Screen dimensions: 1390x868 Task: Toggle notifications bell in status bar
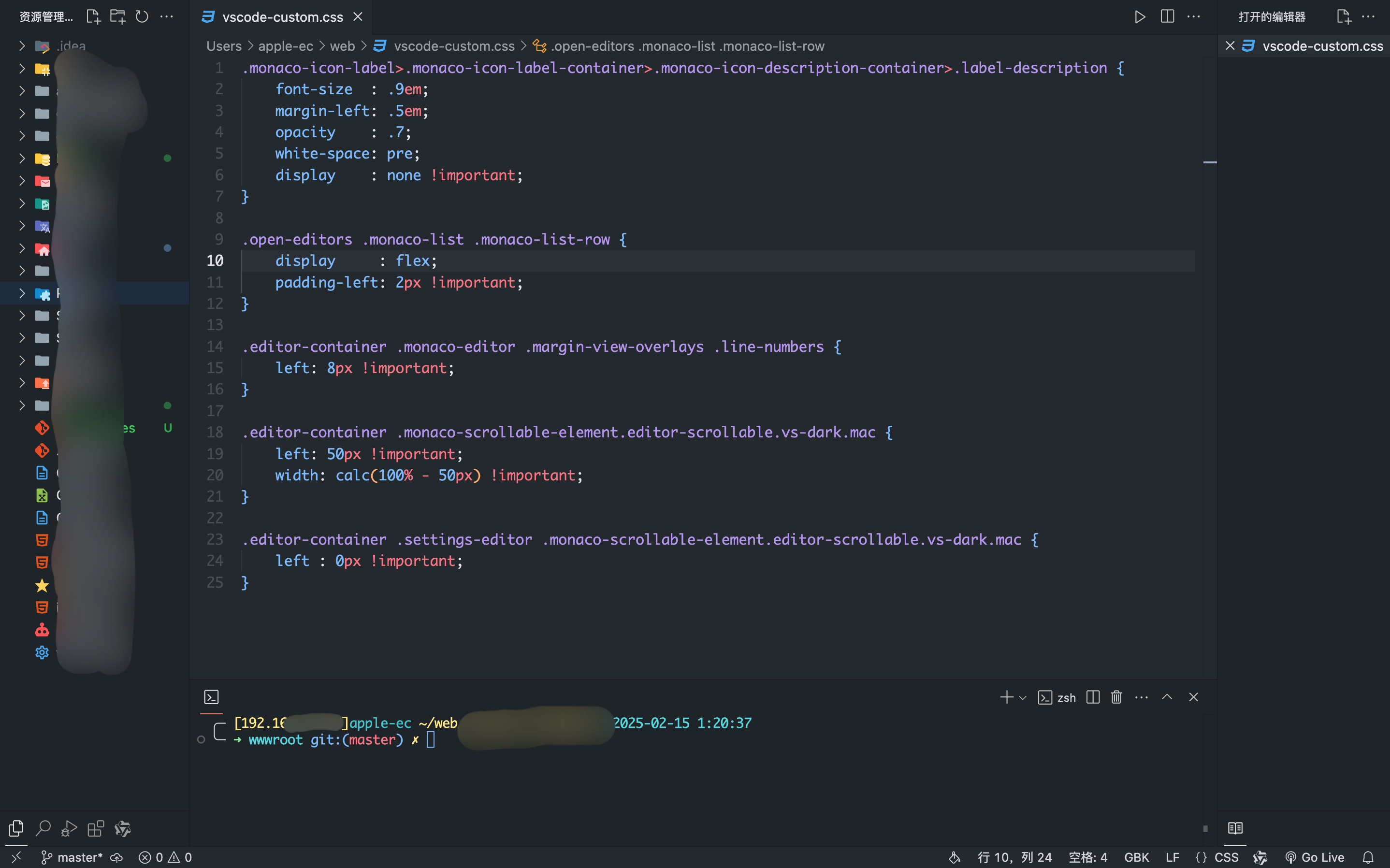[x=1368, y=857]
